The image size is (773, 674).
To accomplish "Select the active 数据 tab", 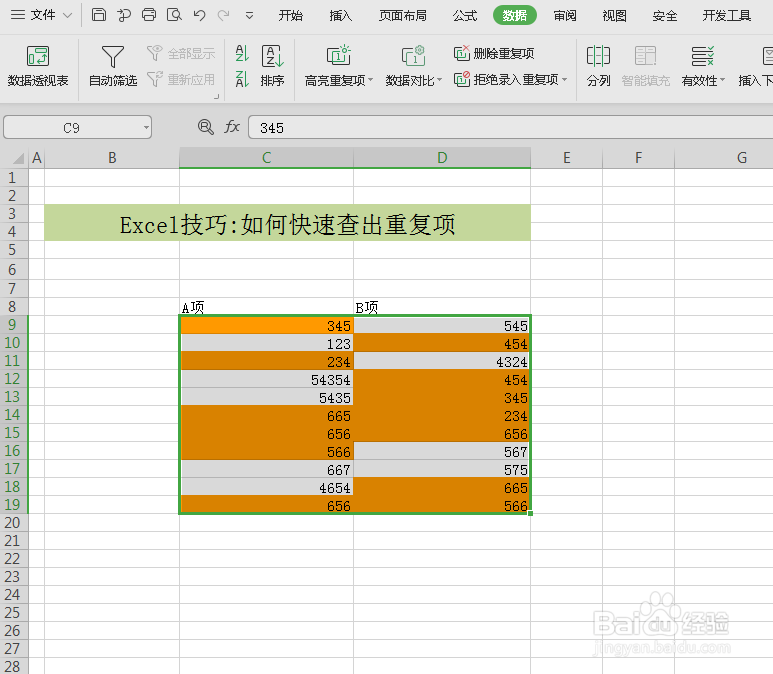I will 515,16.
